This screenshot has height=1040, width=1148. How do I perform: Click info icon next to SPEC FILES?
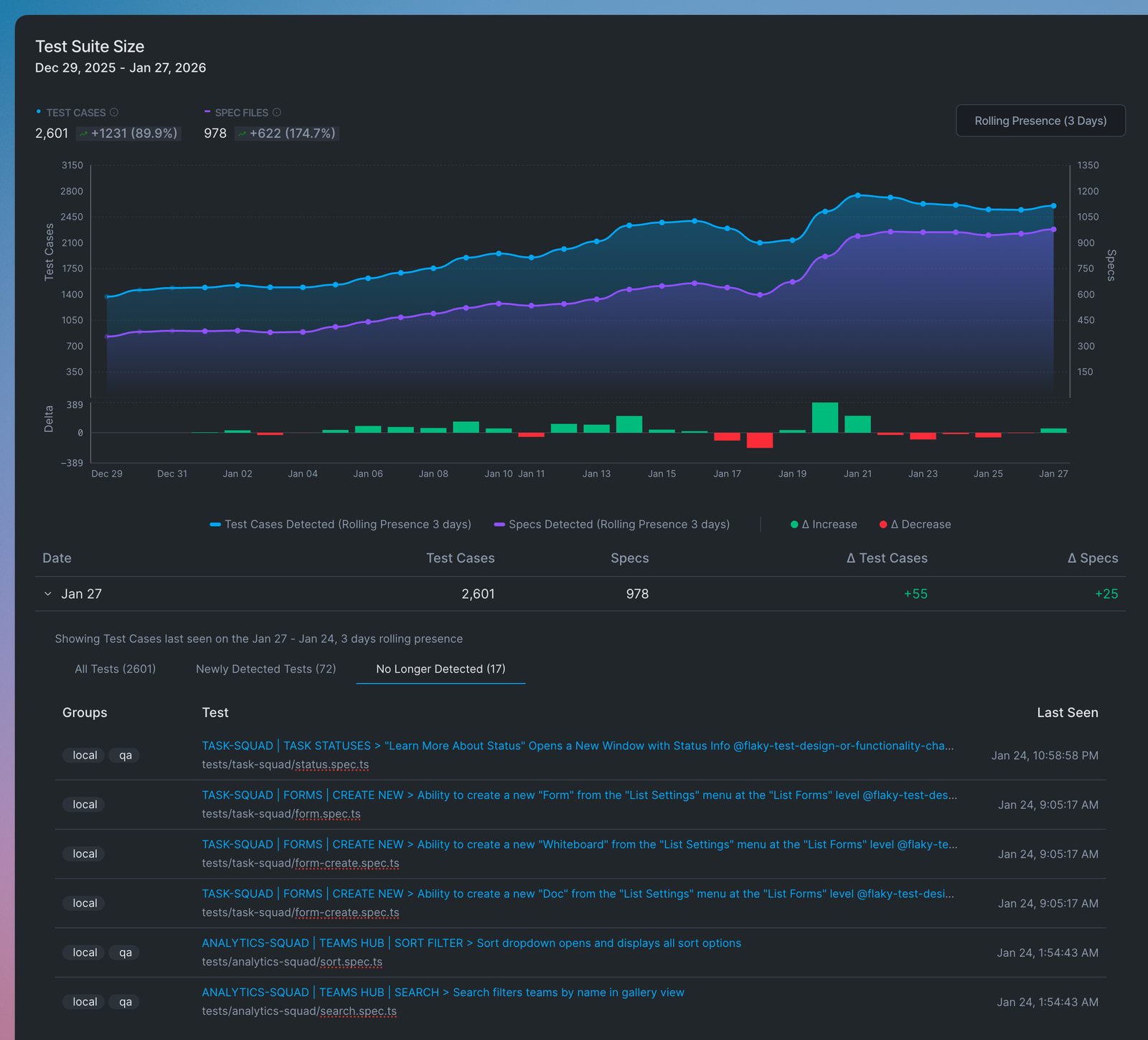click(277, 113)
